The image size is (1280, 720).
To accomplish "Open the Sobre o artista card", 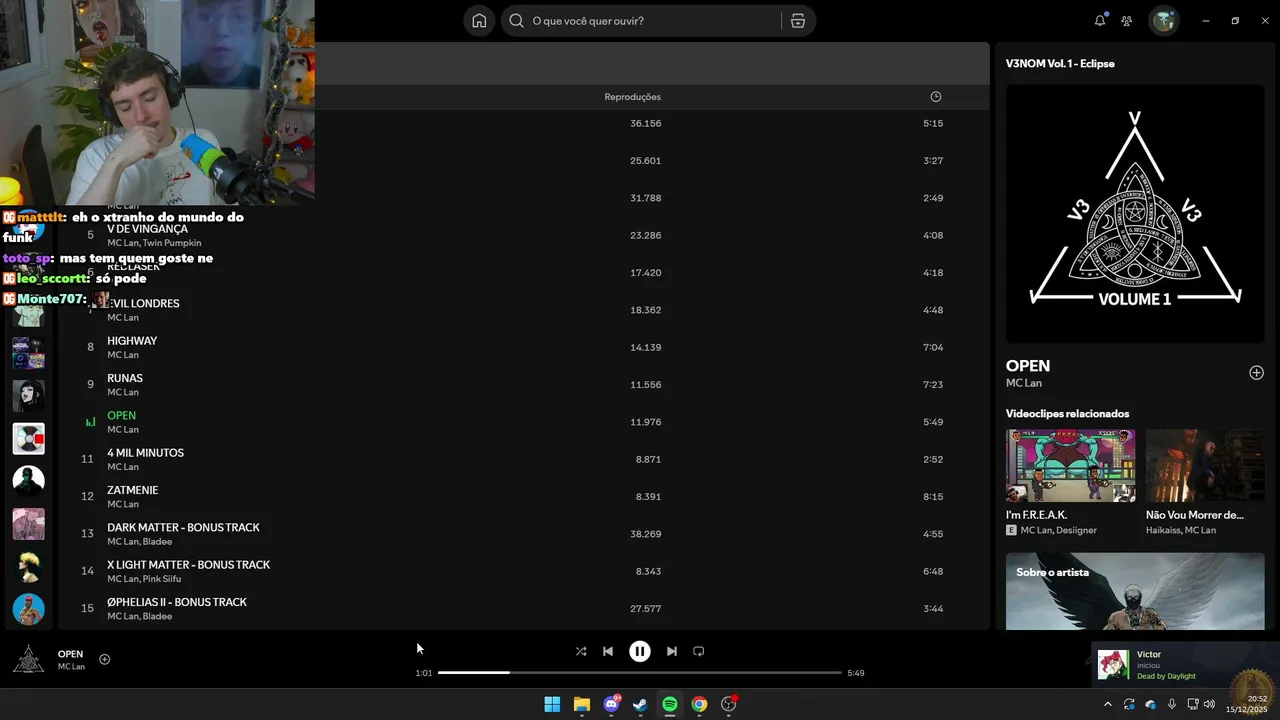I will (1135, 591).
